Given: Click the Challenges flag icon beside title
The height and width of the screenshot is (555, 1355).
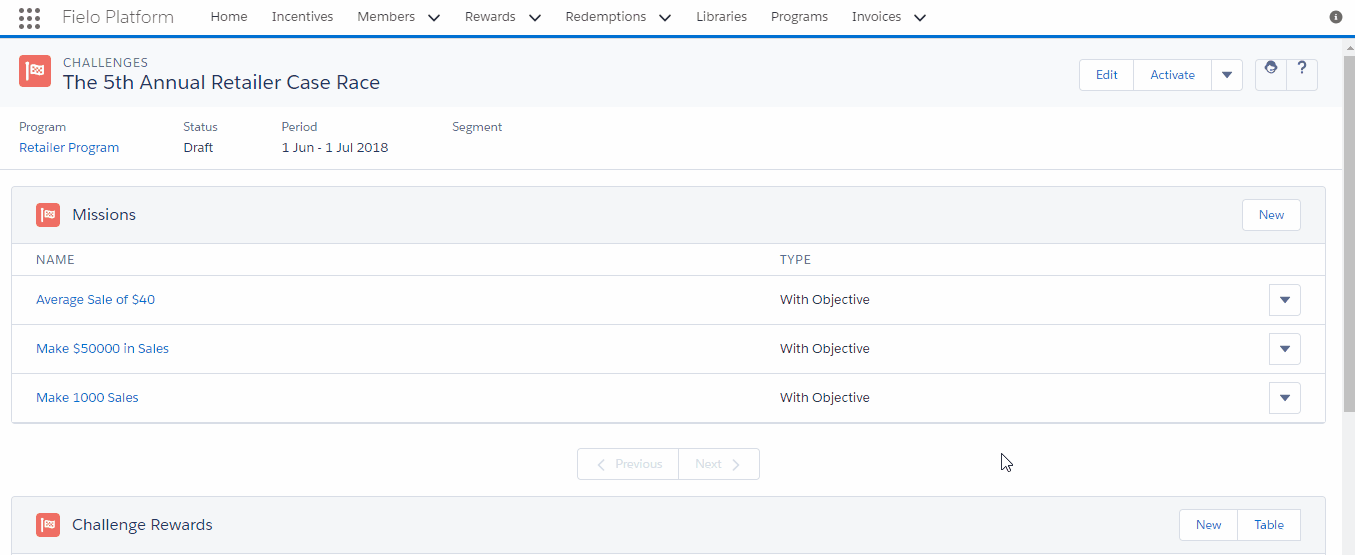Looking at the screenshot, I should [35, 71].
